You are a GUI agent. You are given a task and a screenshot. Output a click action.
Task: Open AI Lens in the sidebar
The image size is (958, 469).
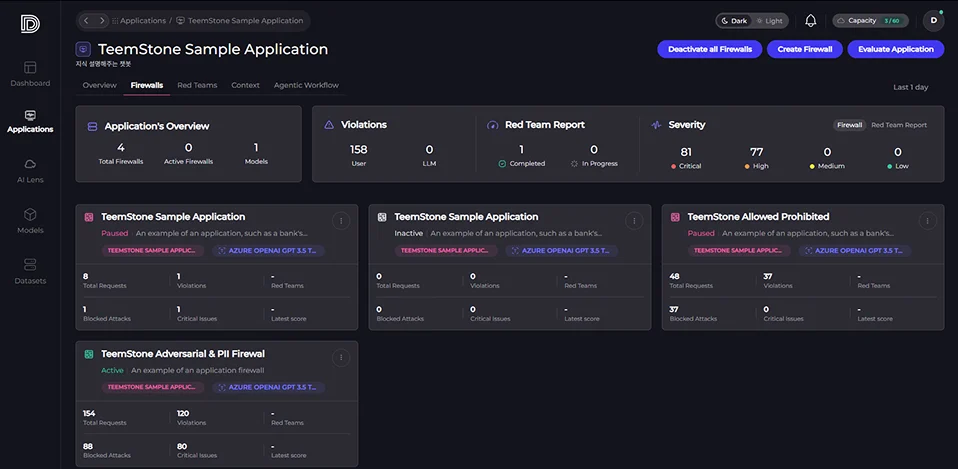pos(30,171)
